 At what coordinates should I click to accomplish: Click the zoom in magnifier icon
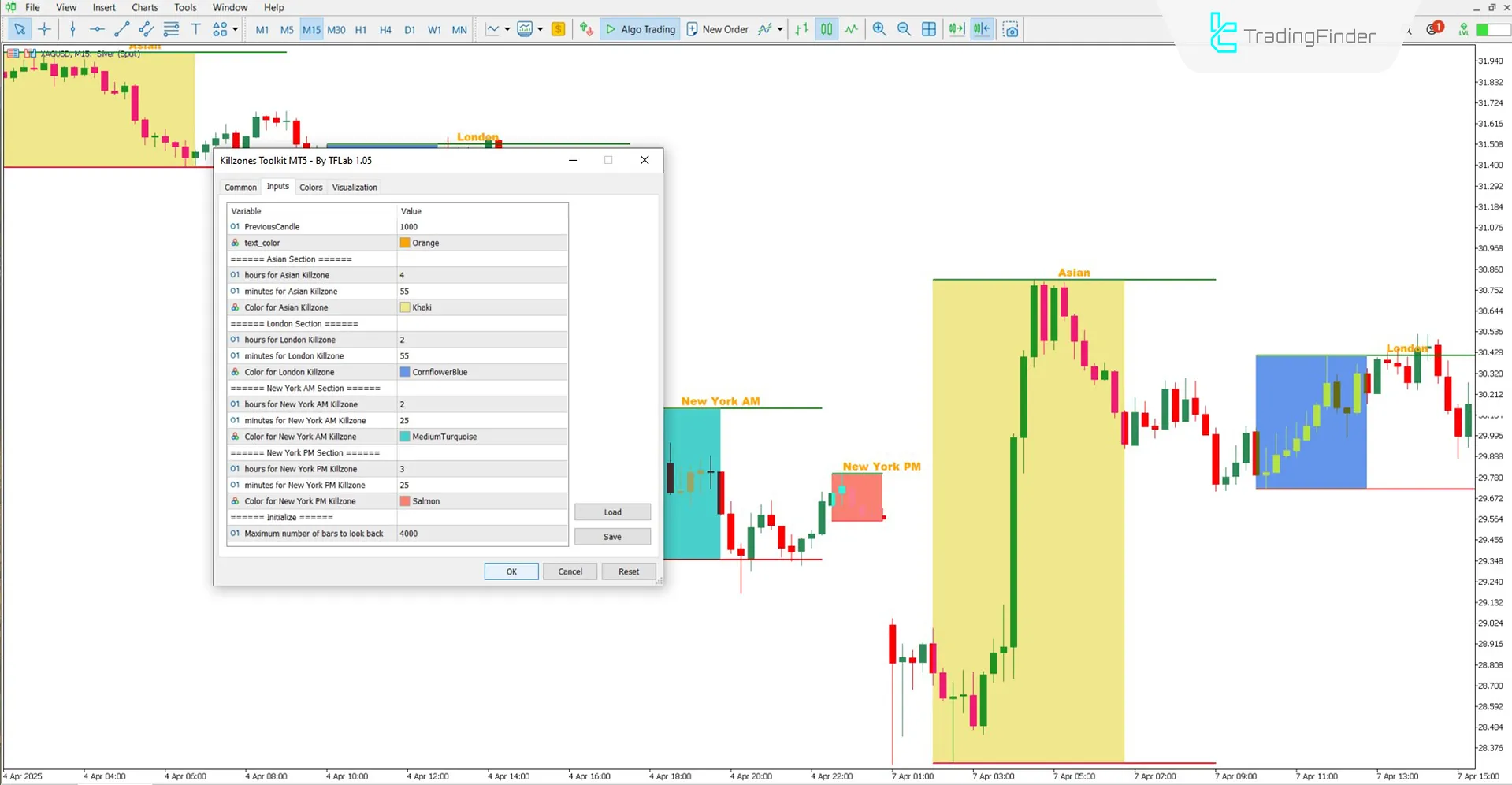(879, 29)
